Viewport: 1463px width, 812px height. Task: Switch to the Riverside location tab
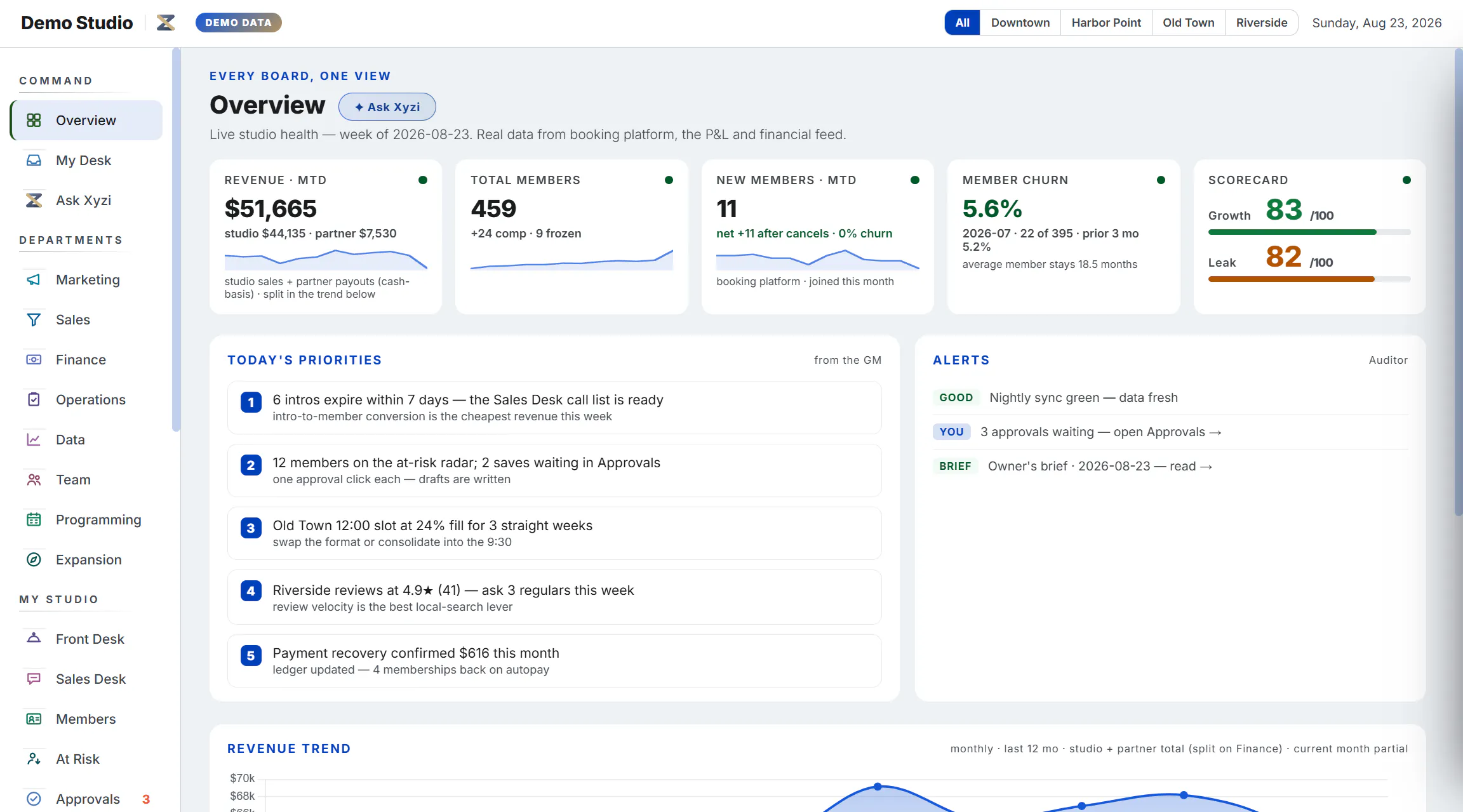tap(1262, 23)
